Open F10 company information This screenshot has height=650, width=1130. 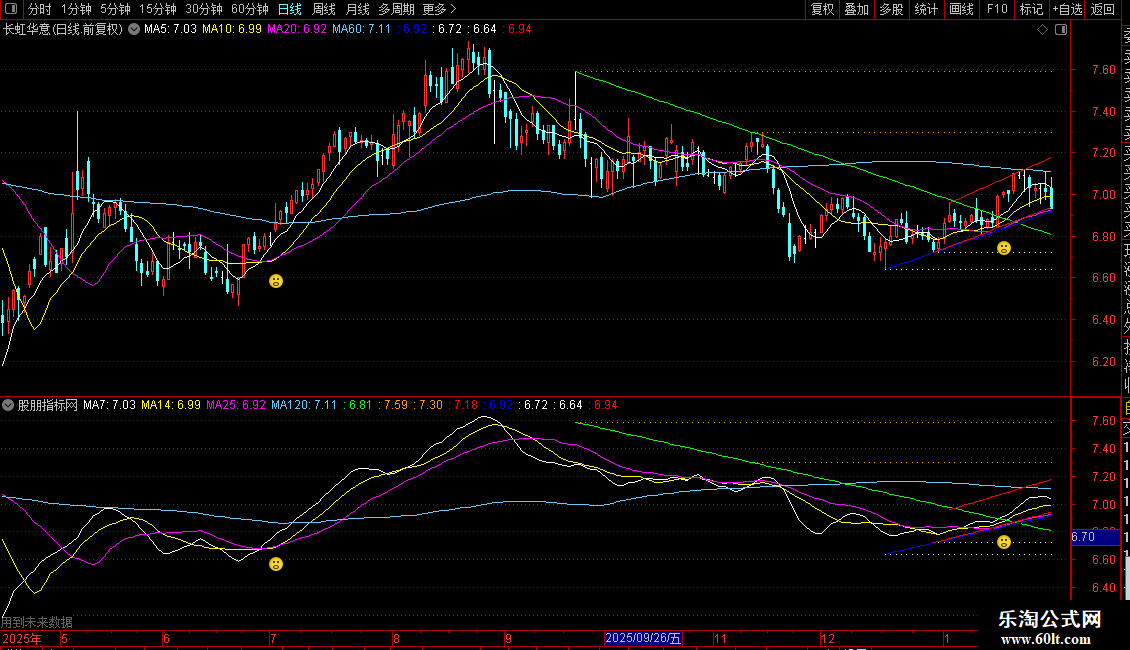[x=997, y=9]
